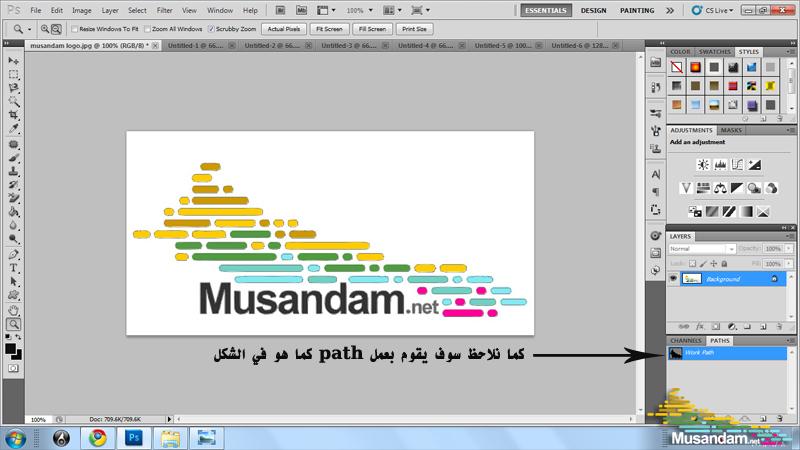Click the Fit Screen button
This screenshot has height=450, width=800.
click(x=329, y=29)
